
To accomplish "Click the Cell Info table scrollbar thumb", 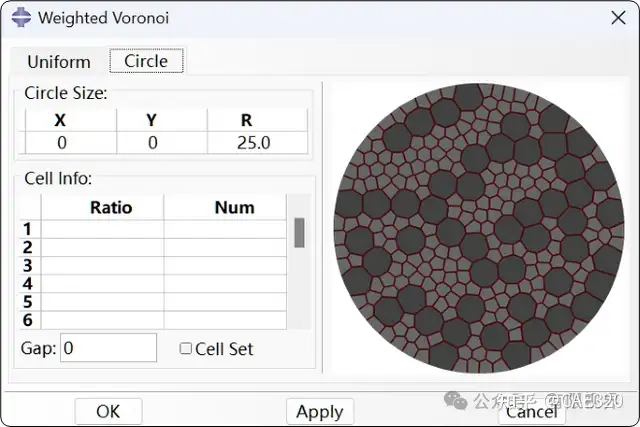I will pos(299,233).
